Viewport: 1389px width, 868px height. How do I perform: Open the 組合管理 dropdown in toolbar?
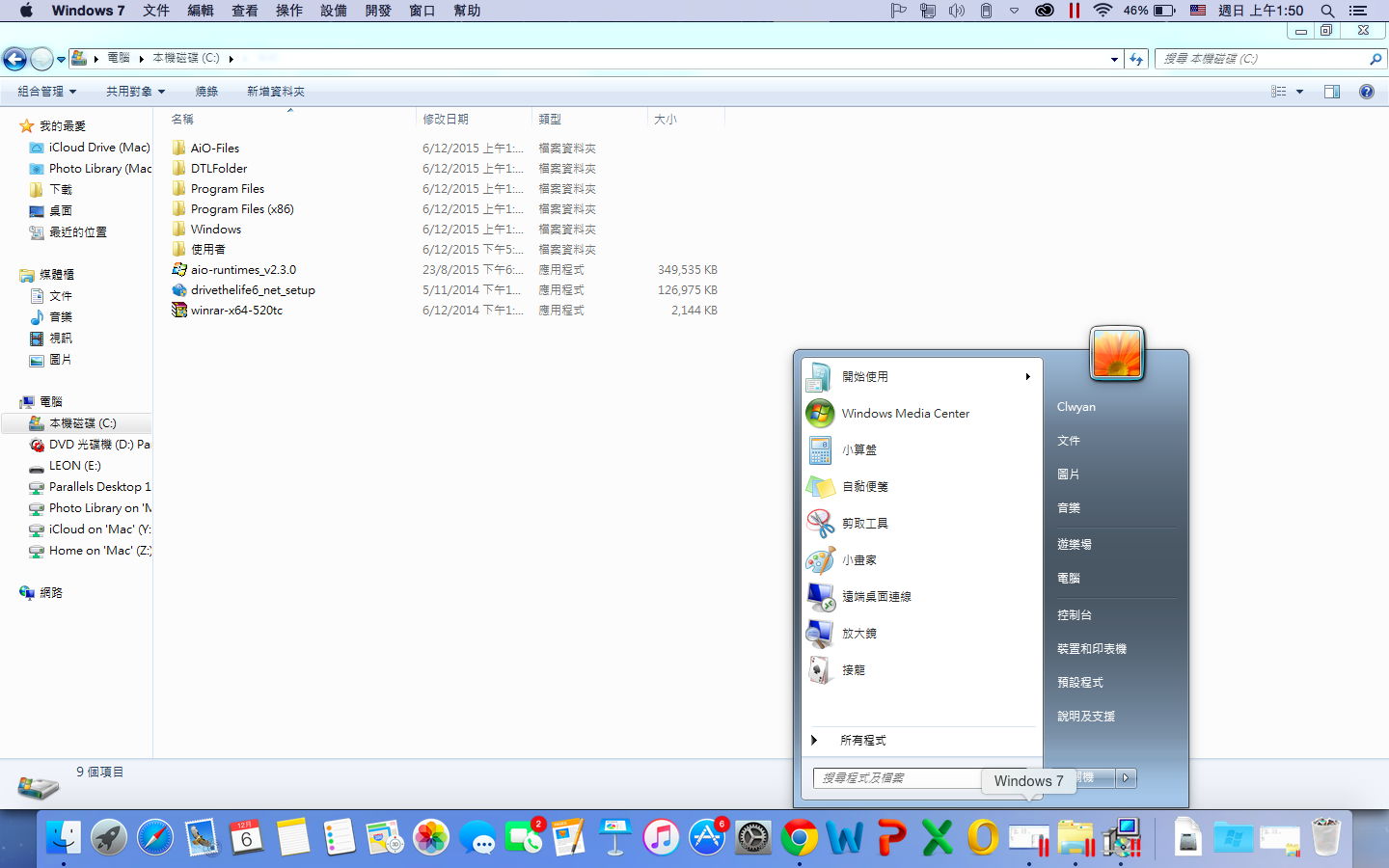click(46, 92)
